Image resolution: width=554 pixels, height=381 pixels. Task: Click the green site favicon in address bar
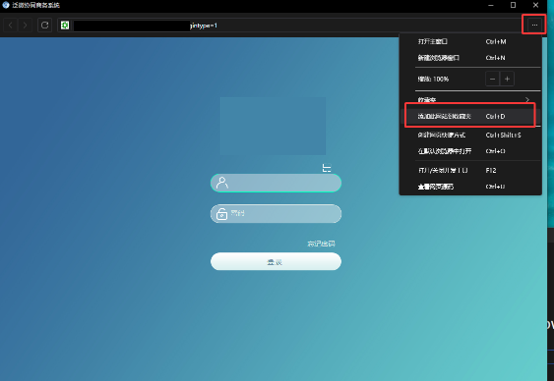tap(65, 25)
